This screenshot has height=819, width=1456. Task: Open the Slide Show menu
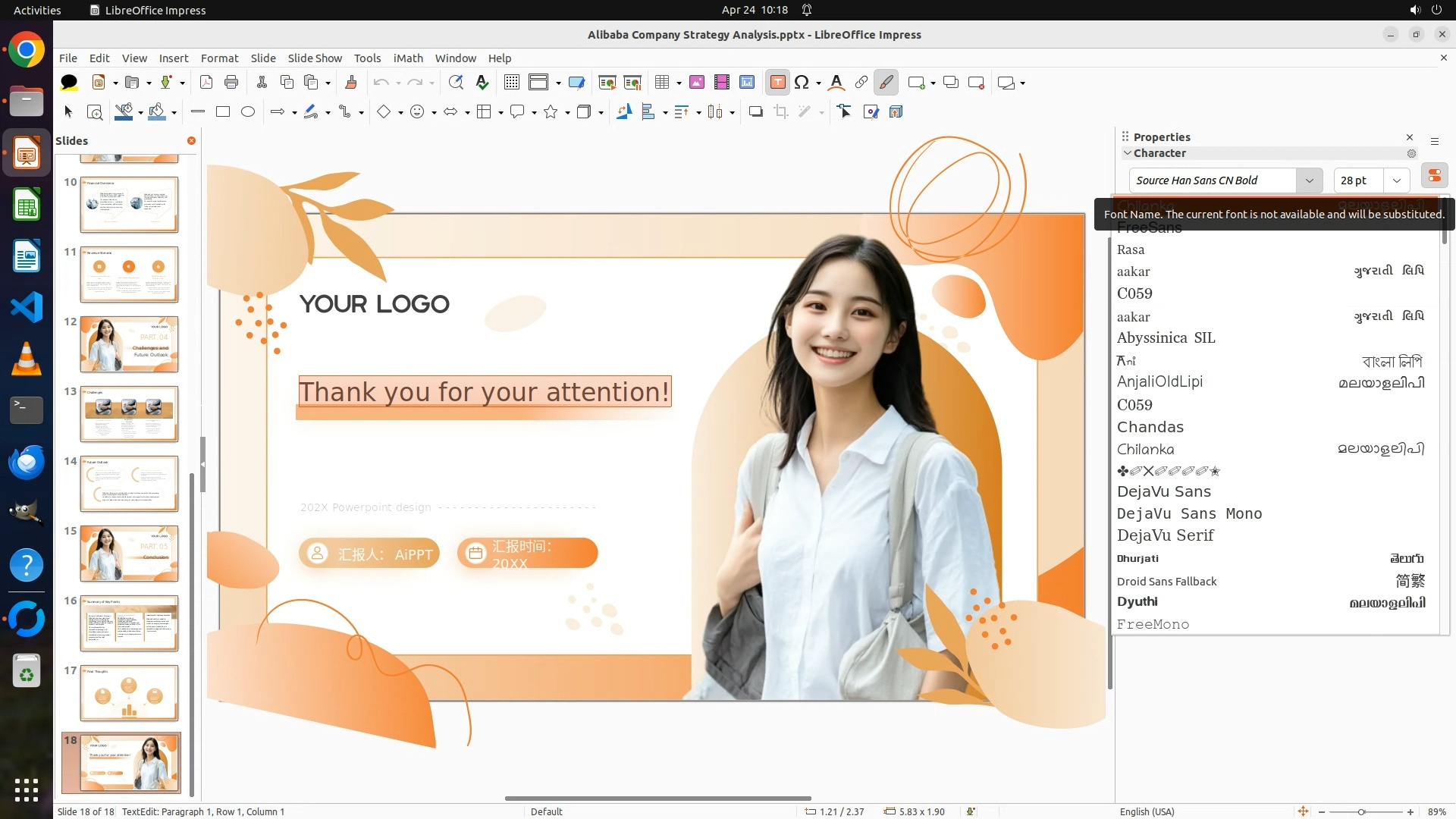(315, 58)
